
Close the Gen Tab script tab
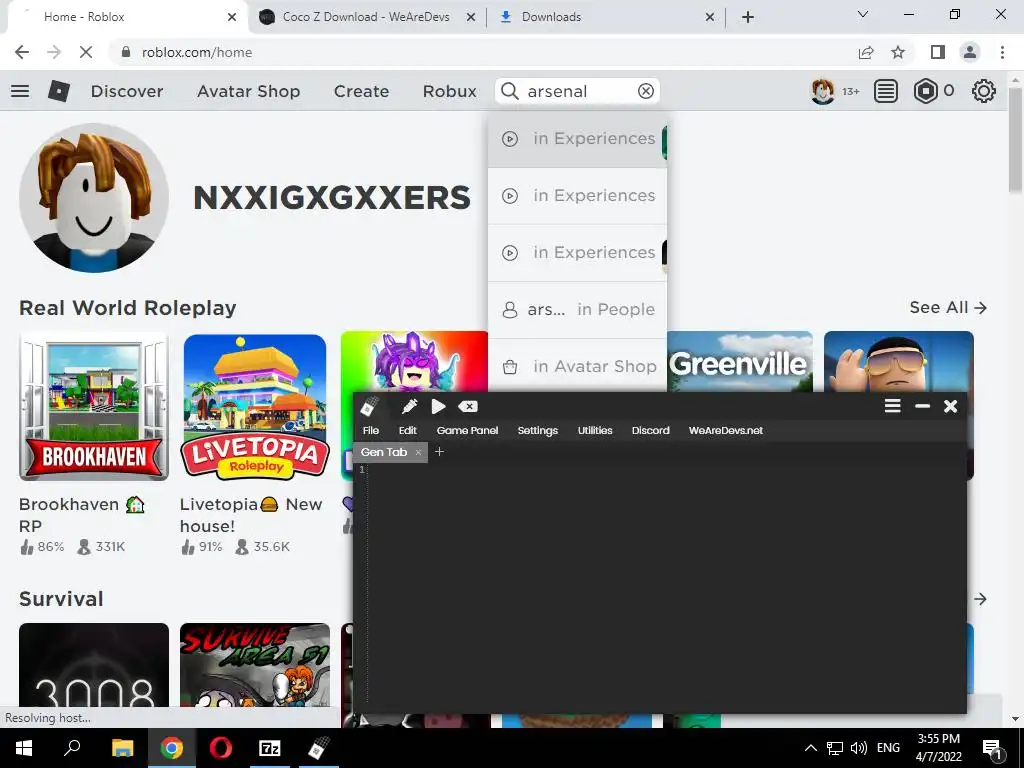(419, 452)
